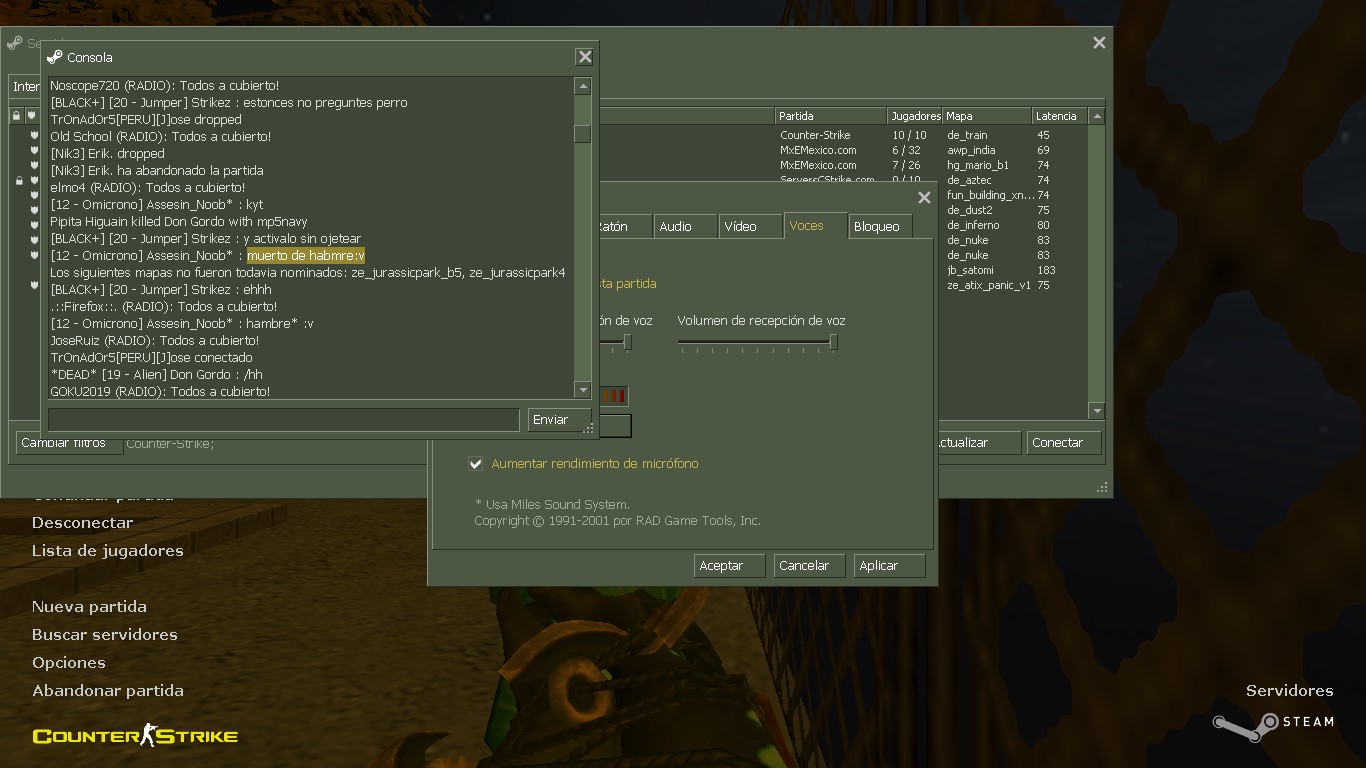Open Opciones from main menu
This screenshot has height=768, width=1366.
[69, 663]
